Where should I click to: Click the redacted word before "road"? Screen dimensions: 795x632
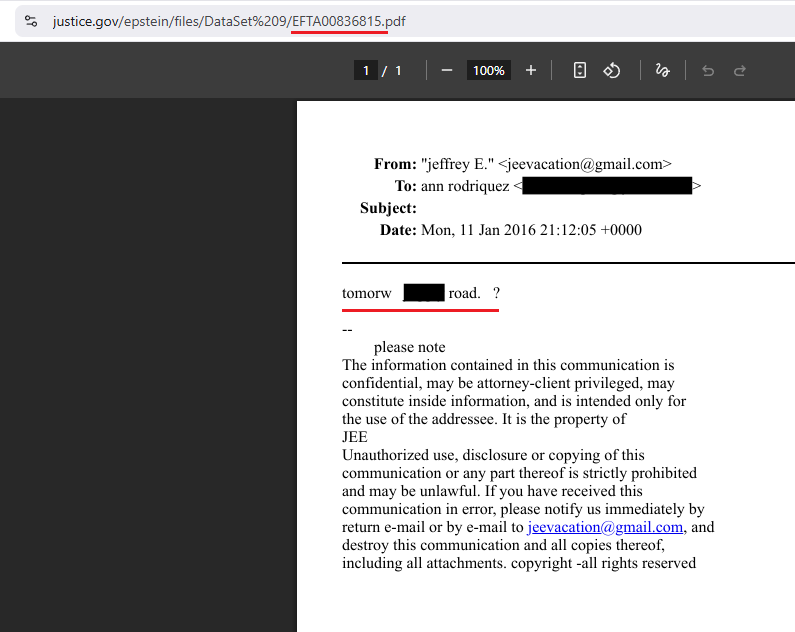pos(424,293)
